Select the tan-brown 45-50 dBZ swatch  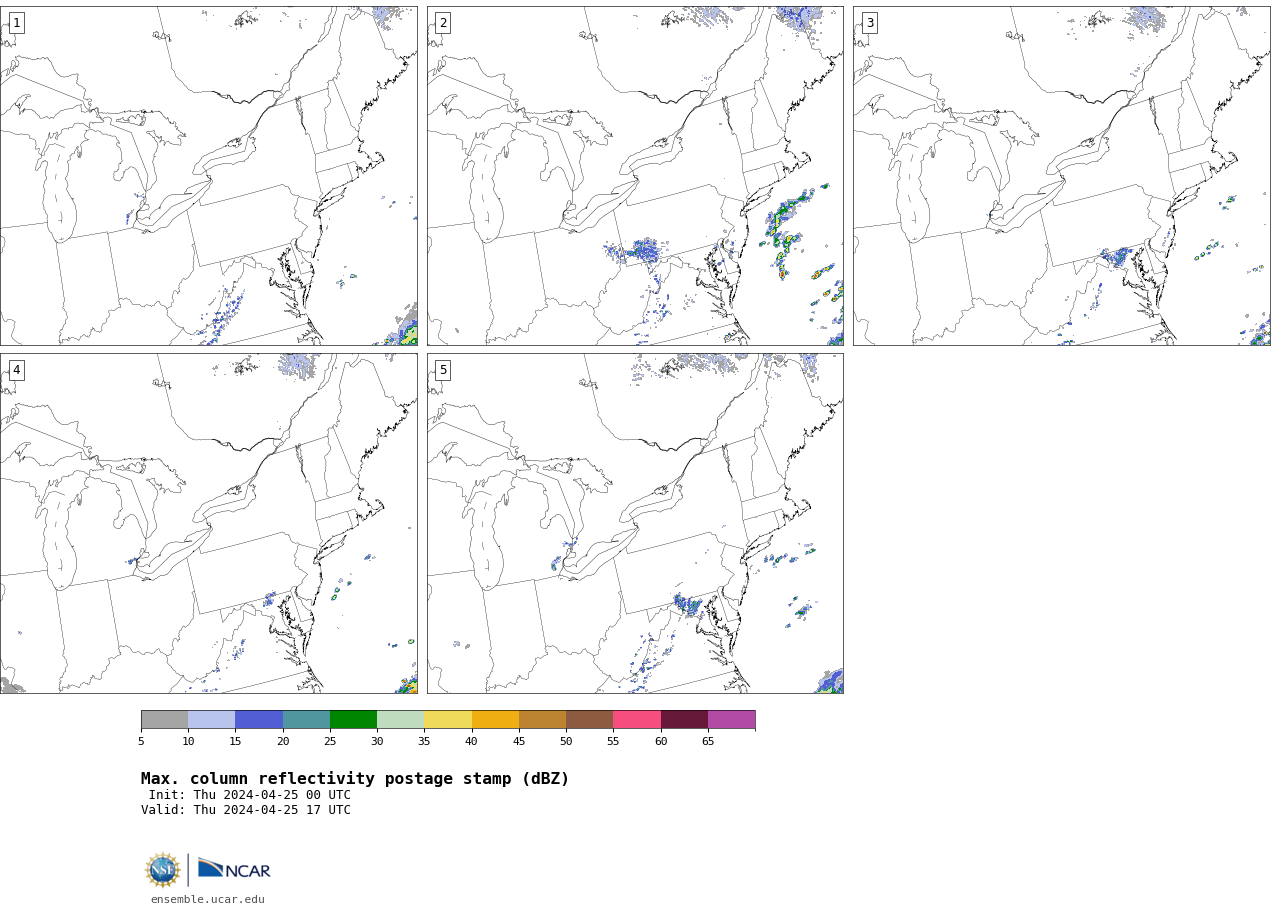click(542, 720)
